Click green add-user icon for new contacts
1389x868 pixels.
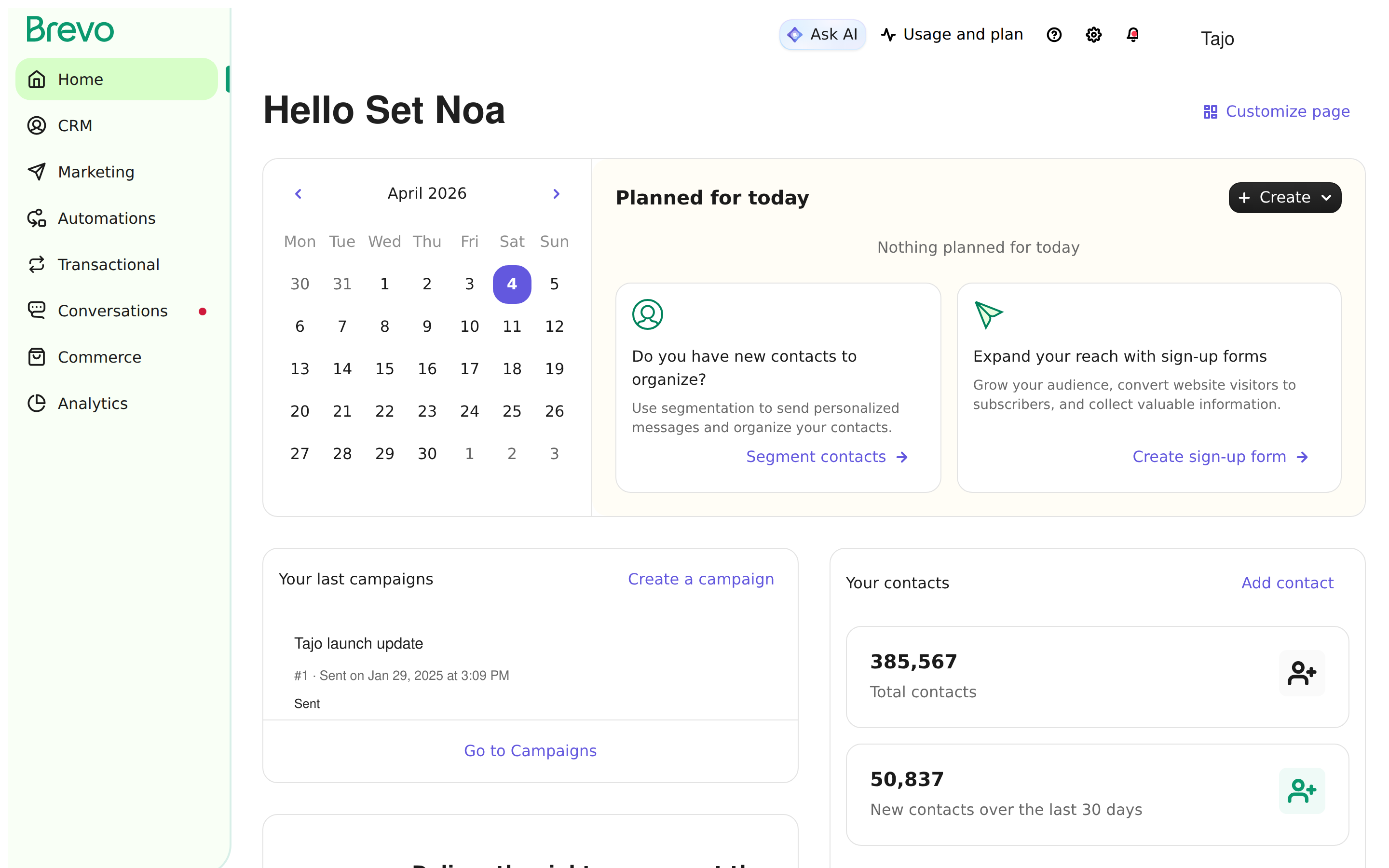tap(1302, 790)
